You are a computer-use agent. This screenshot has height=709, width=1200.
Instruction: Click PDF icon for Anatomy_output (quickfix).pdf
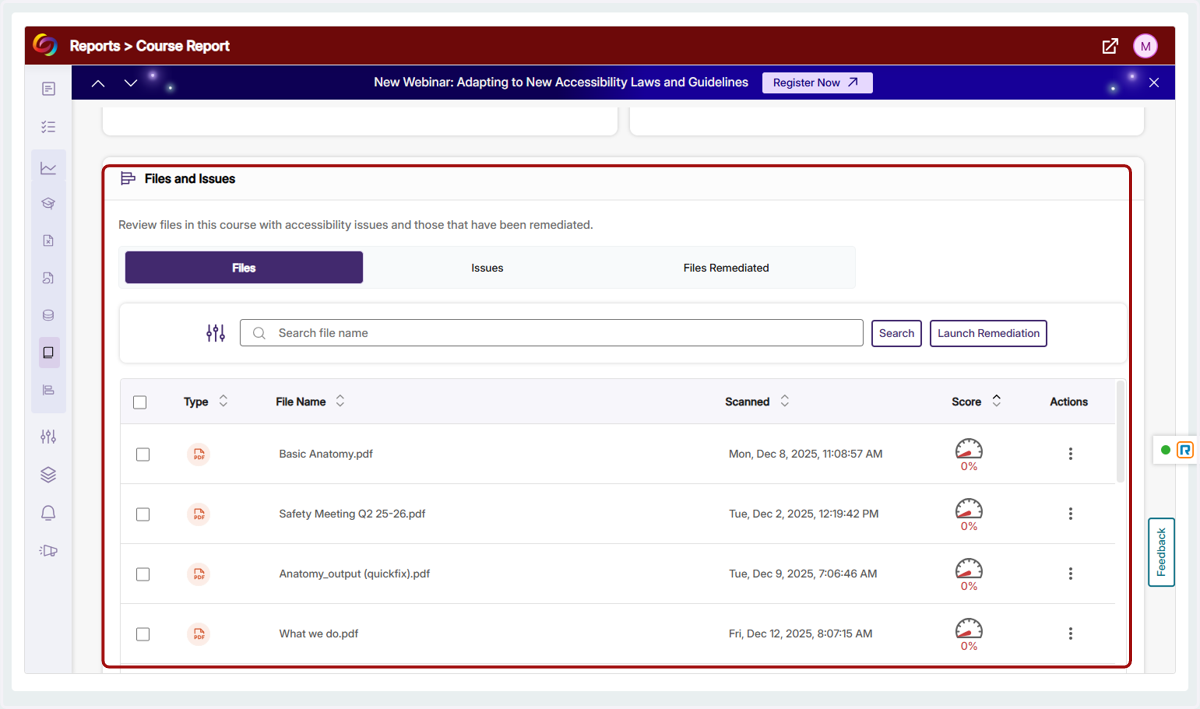tap(199, 574)
